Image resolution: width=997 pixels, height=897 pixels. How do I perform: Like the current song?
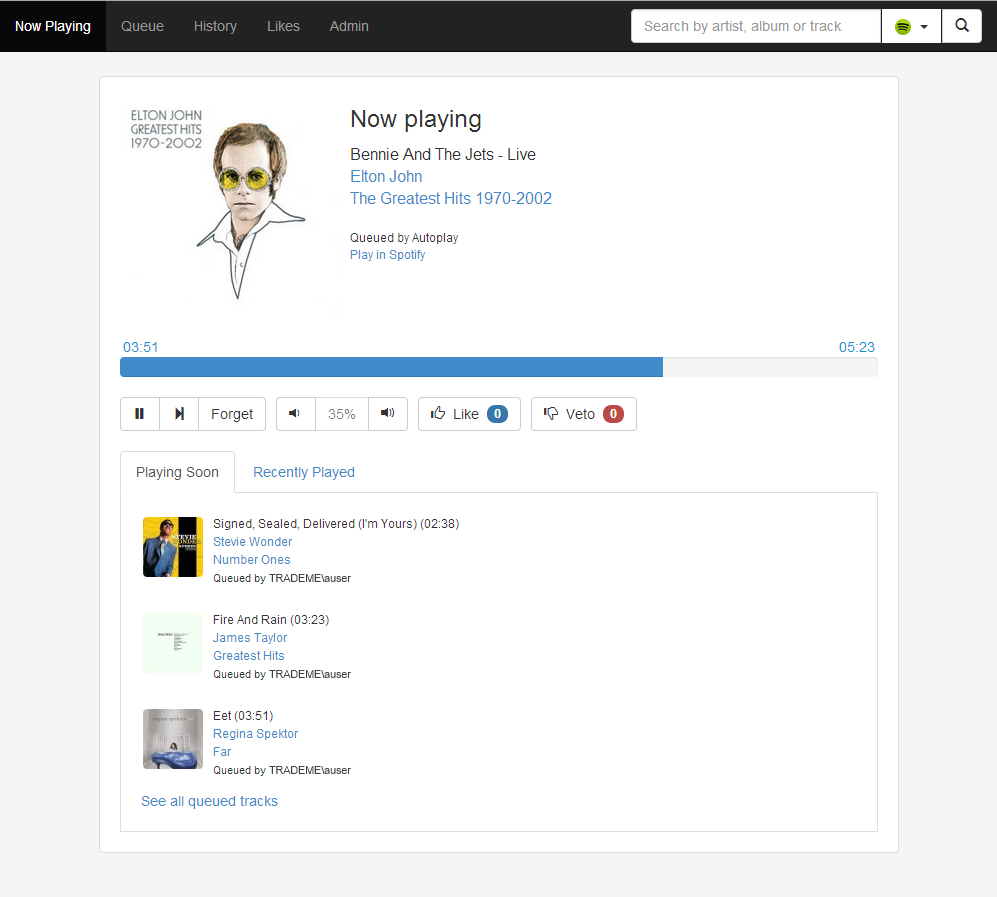click(x=469, y=414)
